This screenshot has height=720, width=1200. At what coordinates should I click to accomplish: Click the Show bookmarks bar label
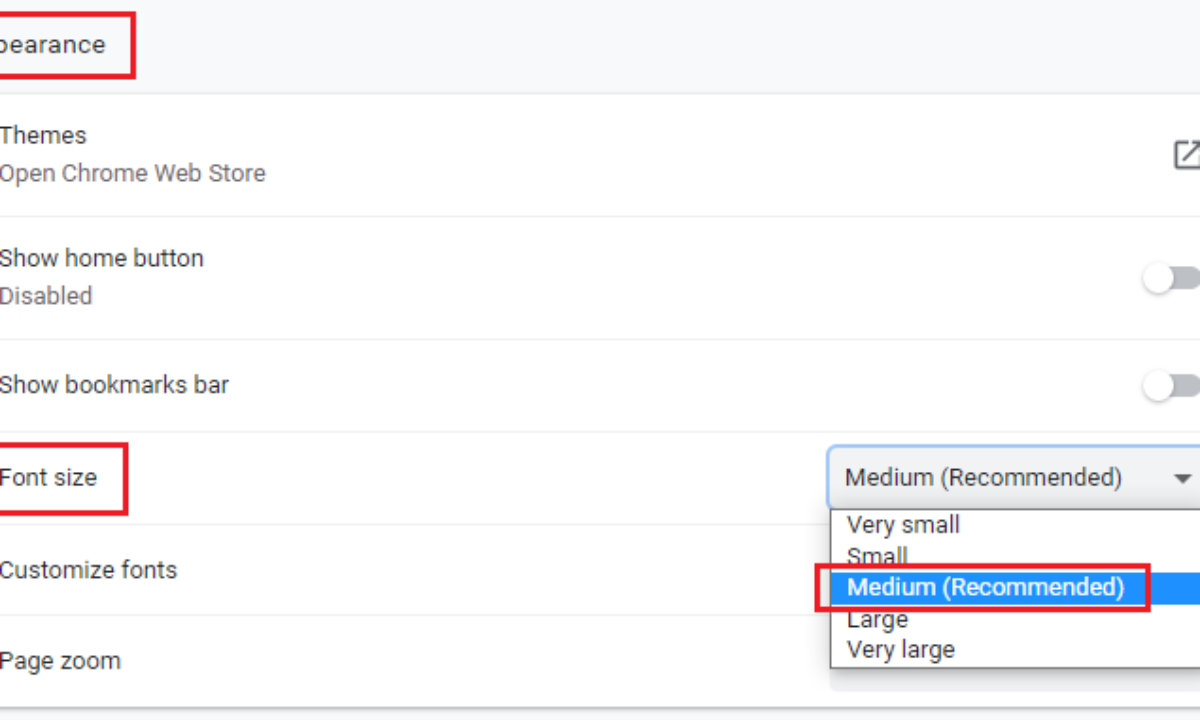pos(114,385)
